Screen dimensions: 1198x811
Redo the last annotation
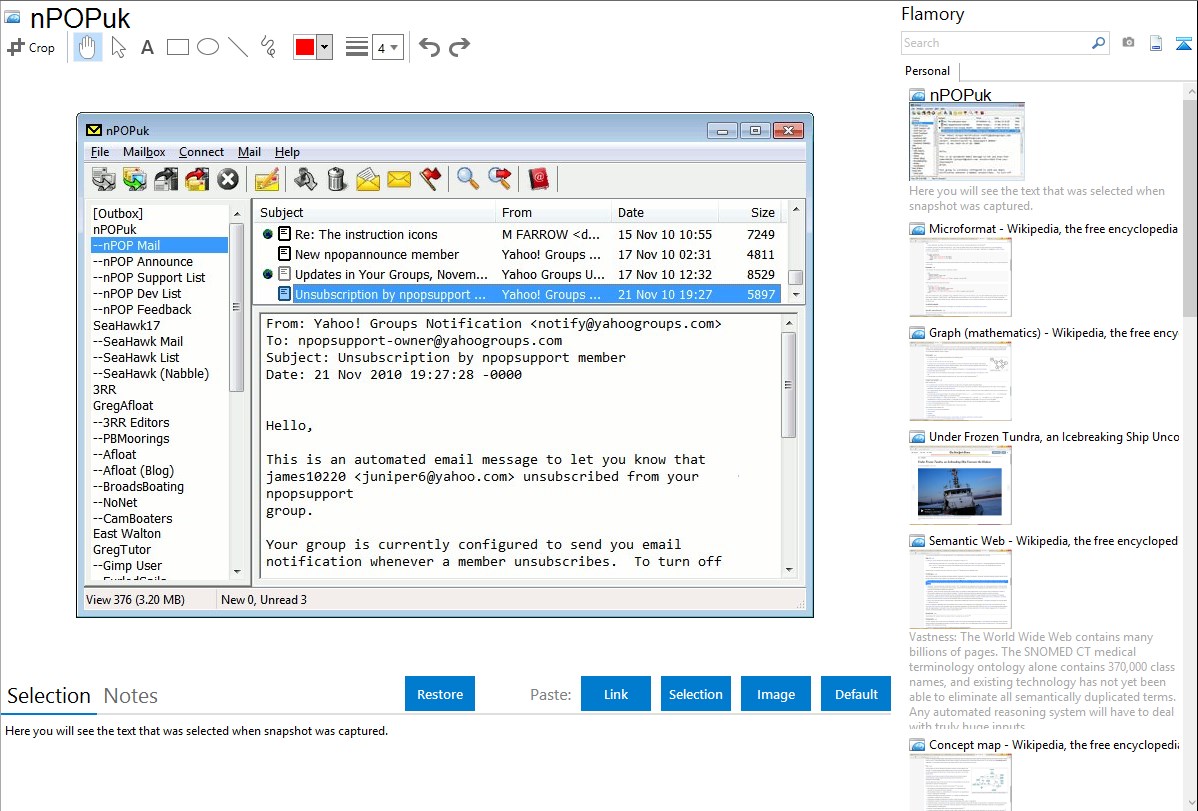(459, 47)
